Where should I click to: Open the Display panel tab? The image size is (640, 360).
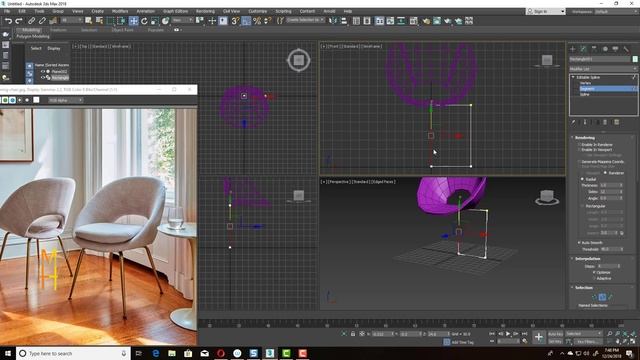click(616, 49)
